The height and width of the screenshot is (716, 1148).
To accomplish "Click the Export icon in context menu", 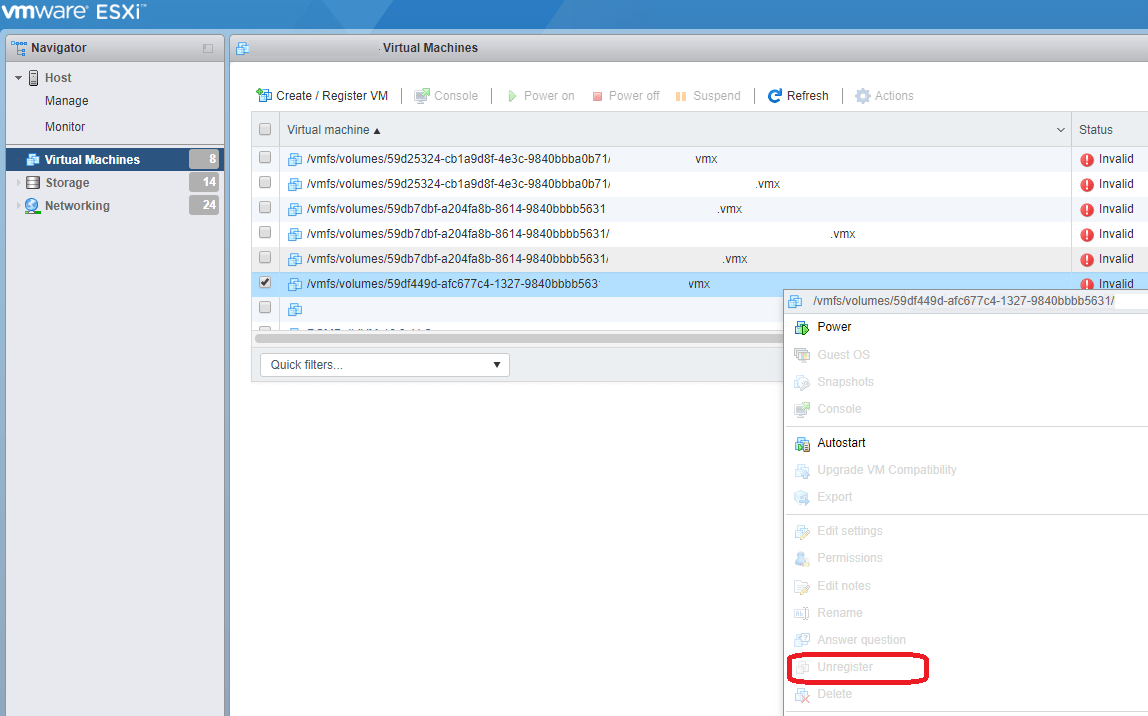I will (x=802, y=498).
